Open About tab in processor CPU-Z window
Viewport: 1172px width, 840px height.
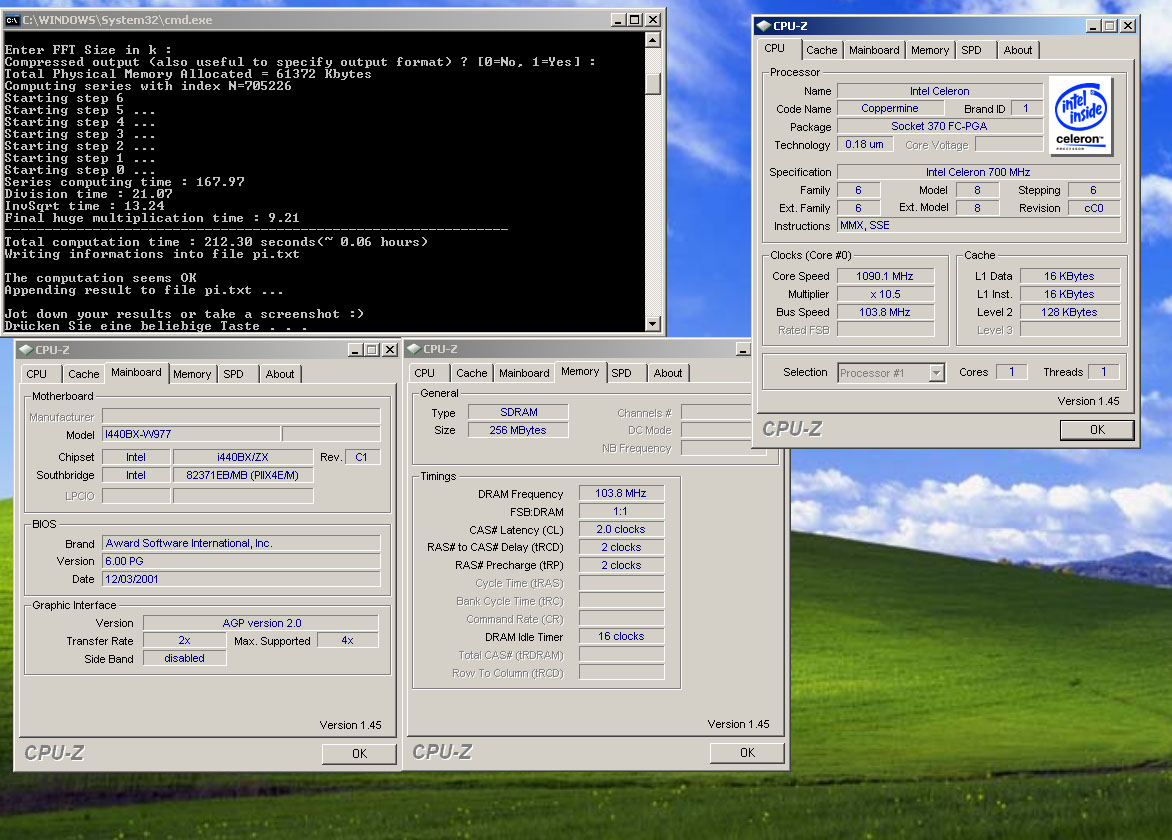click(x=1017, y=50)
